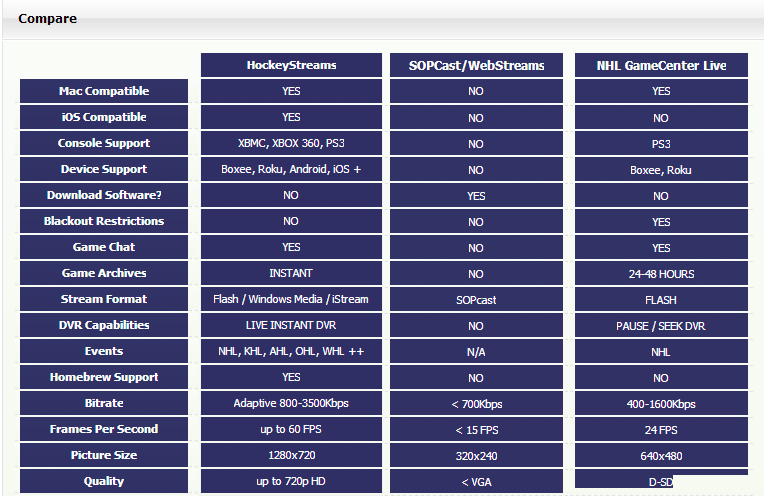Image resolution: width=764 pixels, height=496 pixels.
Task: Click the '< 700Kbps' cell
Action: click(x=476, y=403)
